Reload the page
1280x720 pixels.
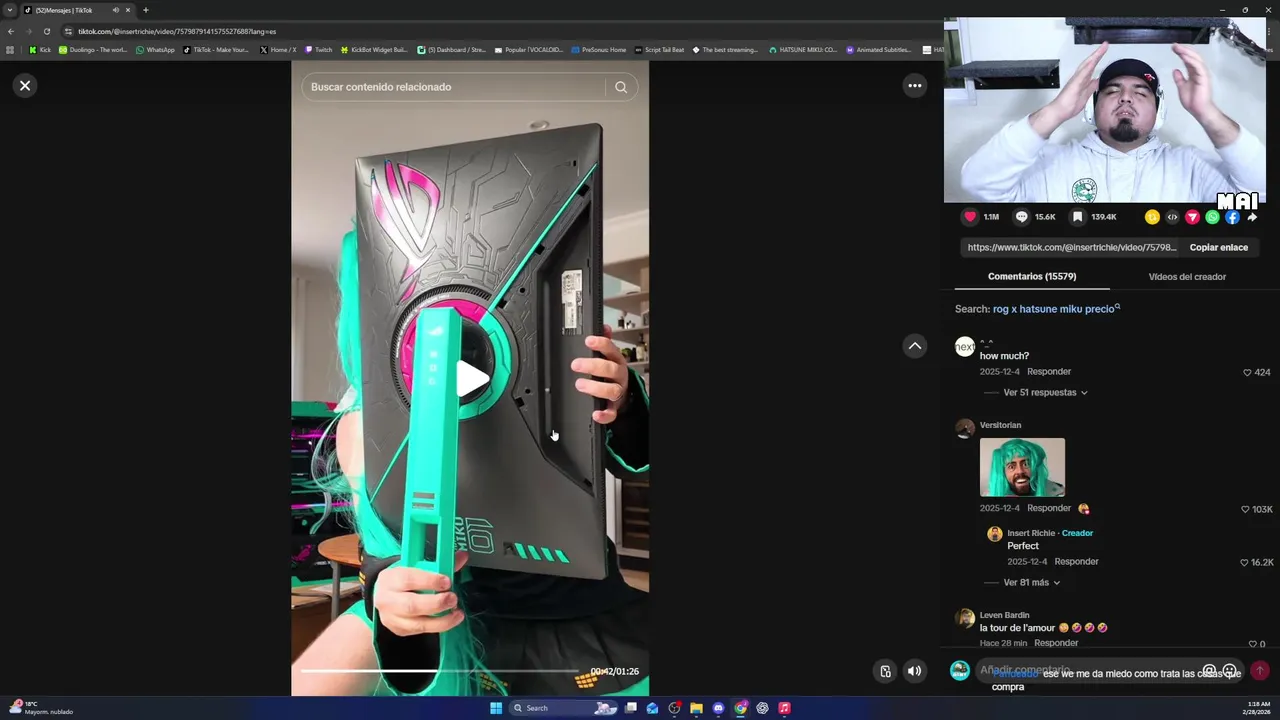(46, 31)
